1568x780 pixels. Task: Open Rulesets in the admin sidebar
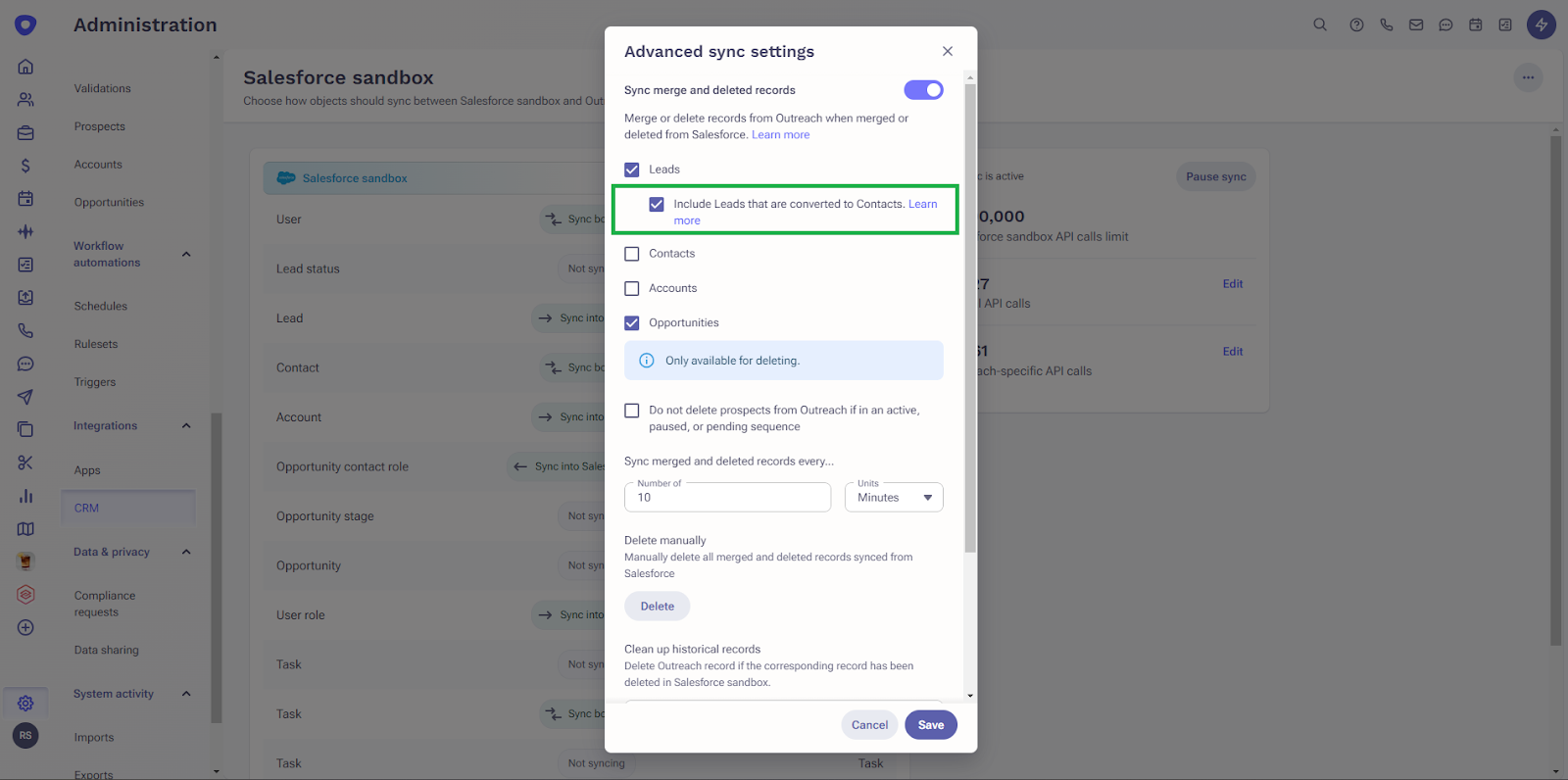coord(96,344)
